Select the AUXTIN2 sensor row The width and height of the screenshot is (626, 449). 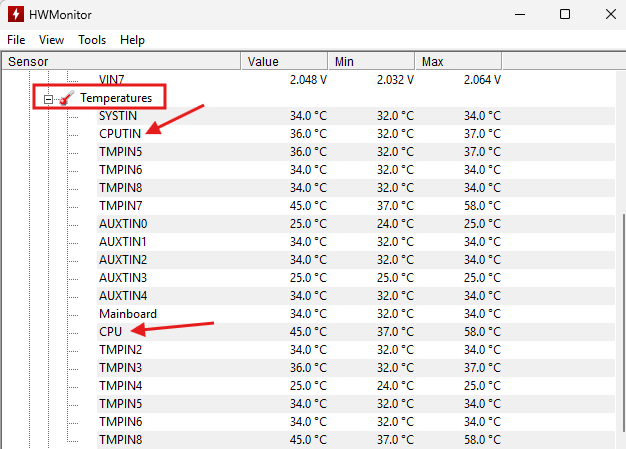pyautogui.click(x=355, y=260)
